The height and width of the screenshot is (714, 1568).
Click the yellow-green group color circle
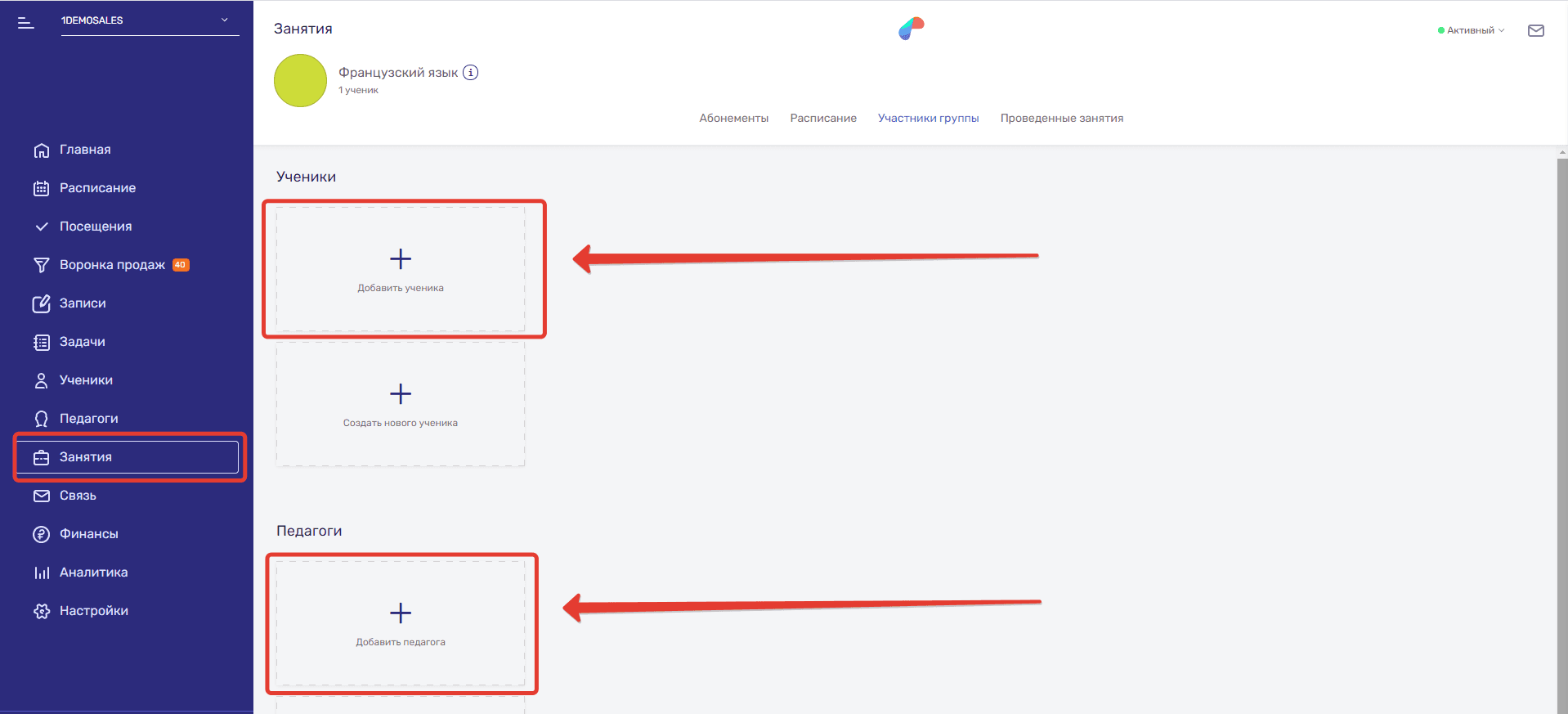click(x=300, y=81)
